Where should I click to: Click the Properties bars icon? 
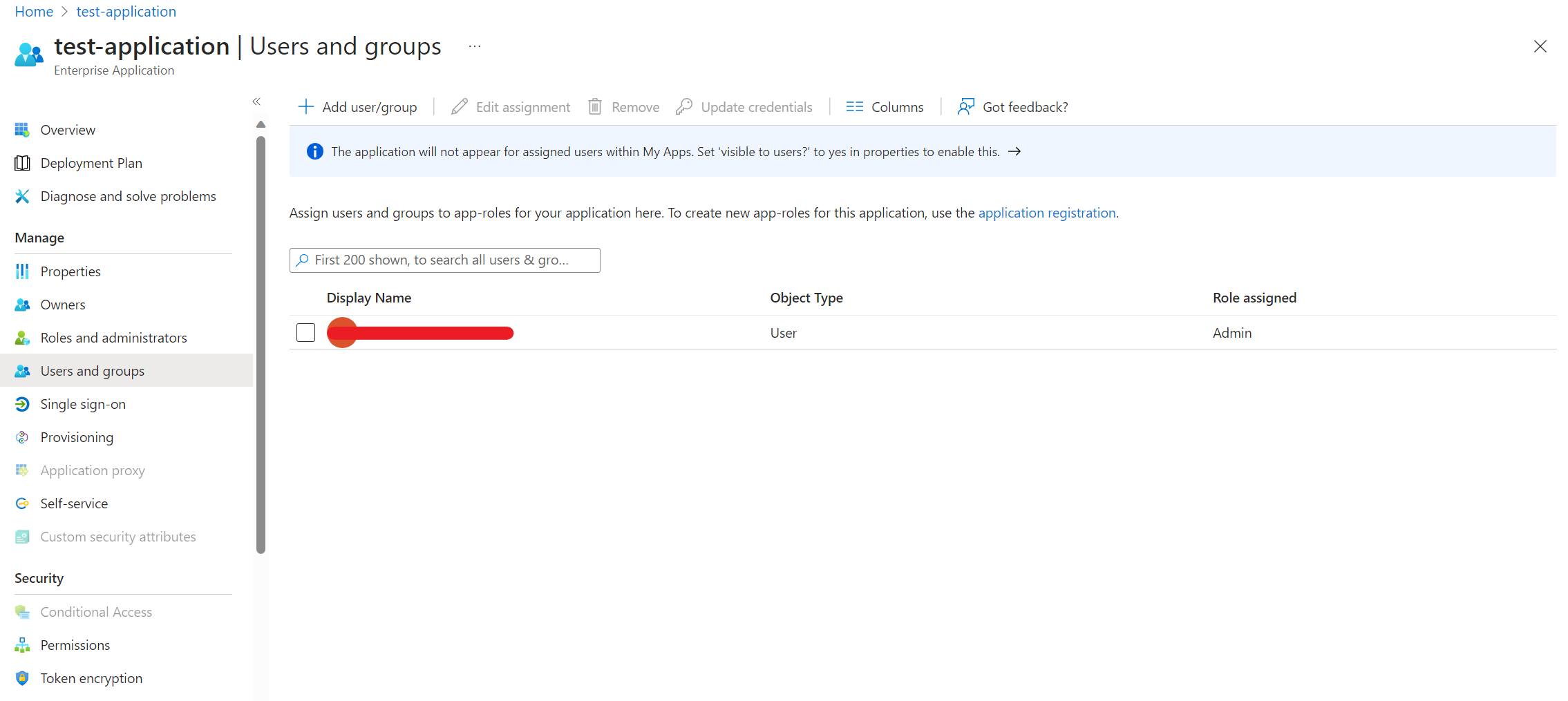(22, 271)
